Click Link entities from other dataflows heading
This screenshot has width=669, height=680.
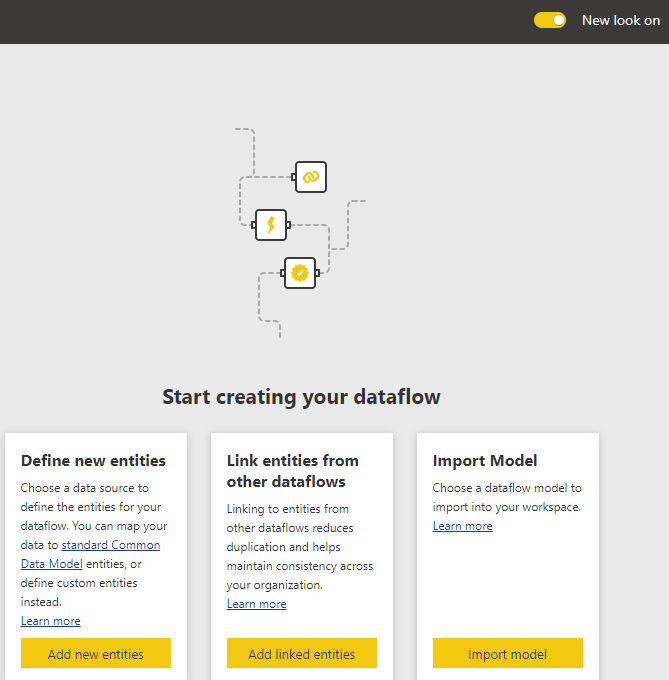click(293, 471)
